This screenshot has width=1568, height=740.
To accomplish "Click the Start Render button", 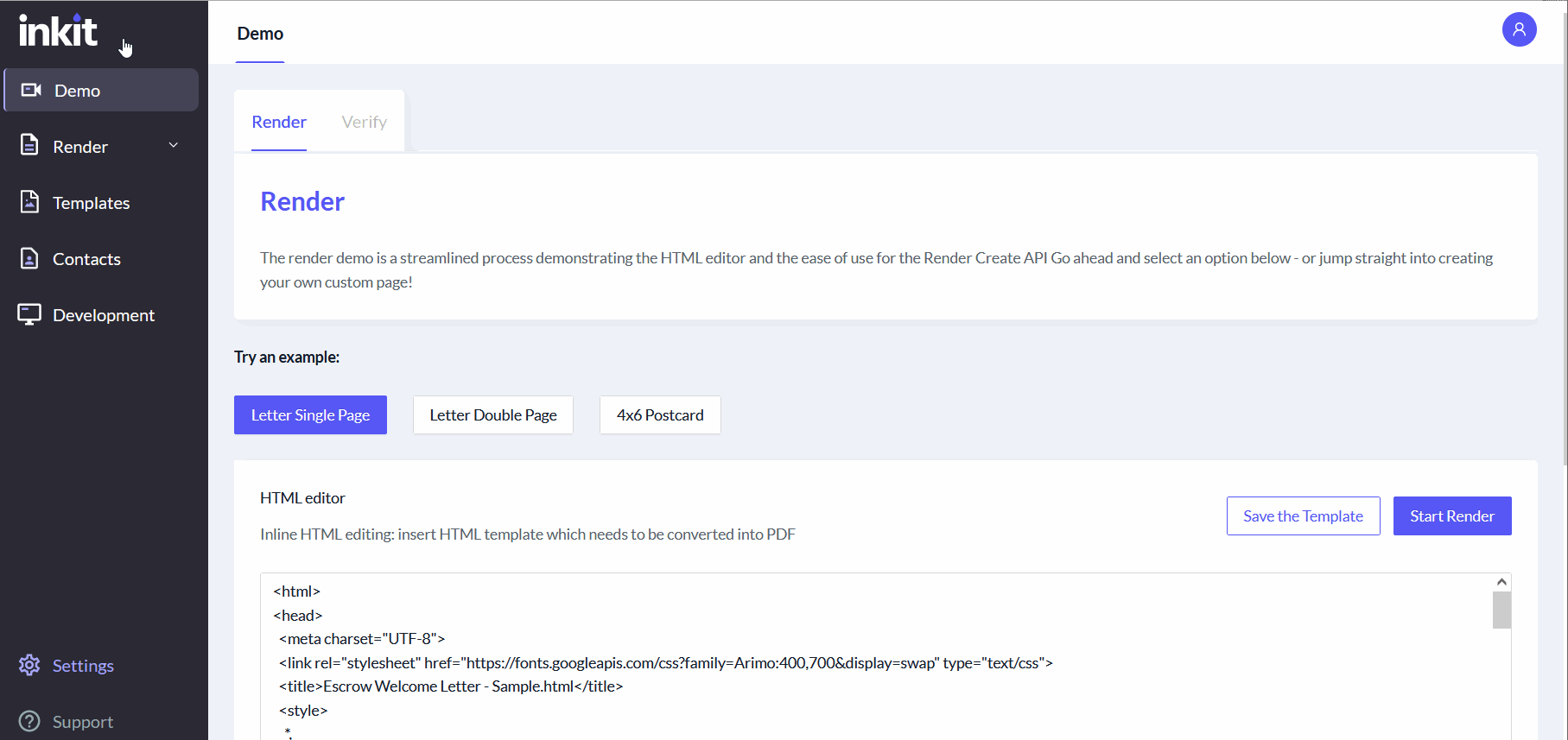I will point(1452,515).
